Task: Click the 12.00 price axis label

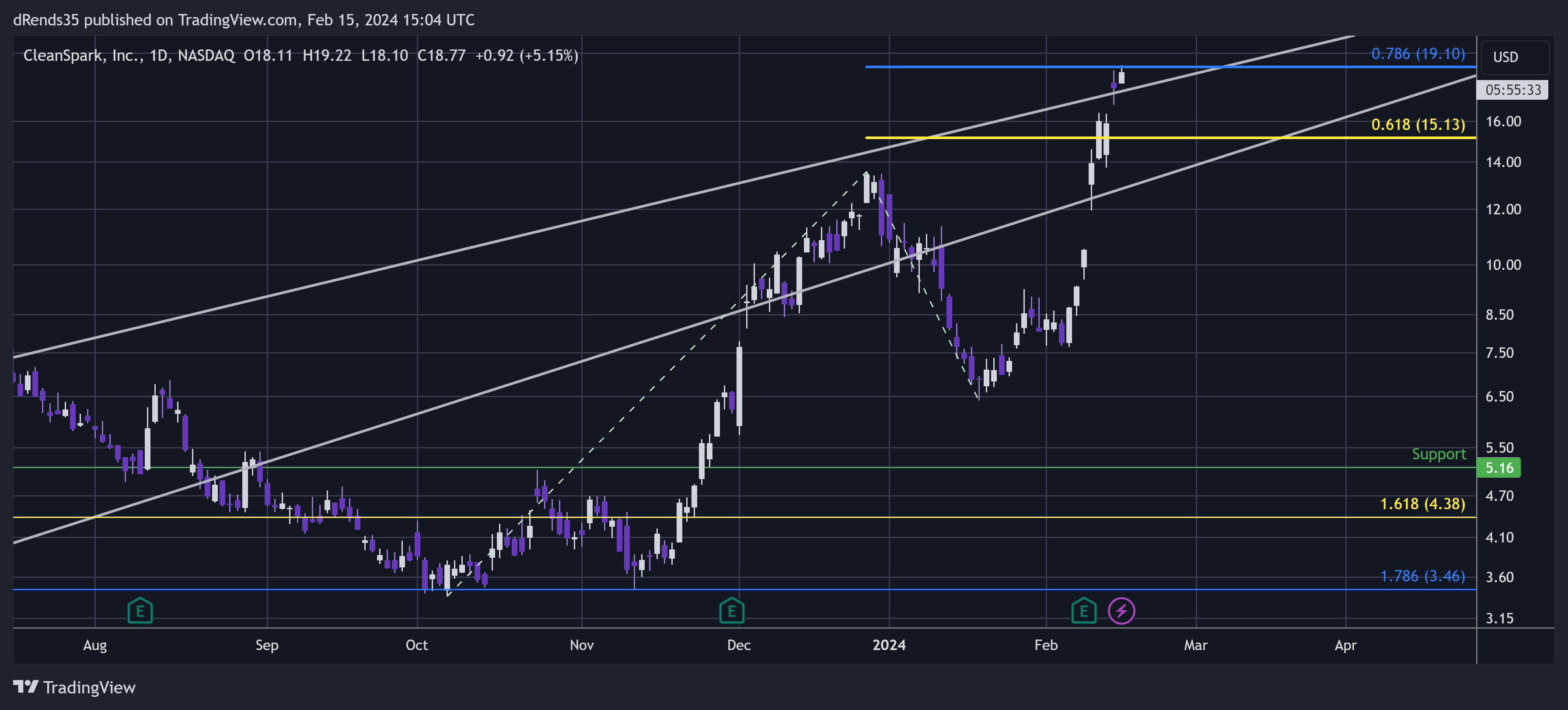Action: (1503, 209)
